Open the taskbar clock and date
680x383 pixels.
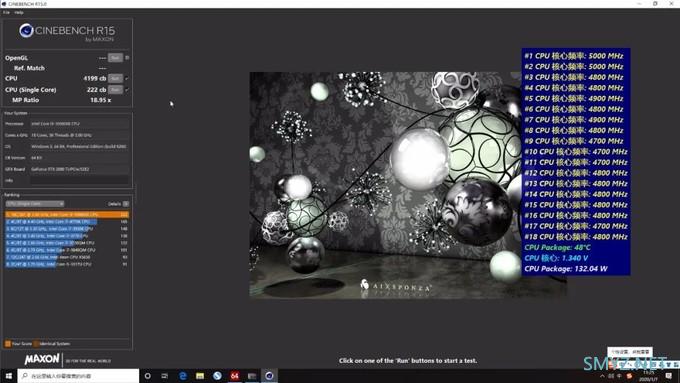point(649,376)
